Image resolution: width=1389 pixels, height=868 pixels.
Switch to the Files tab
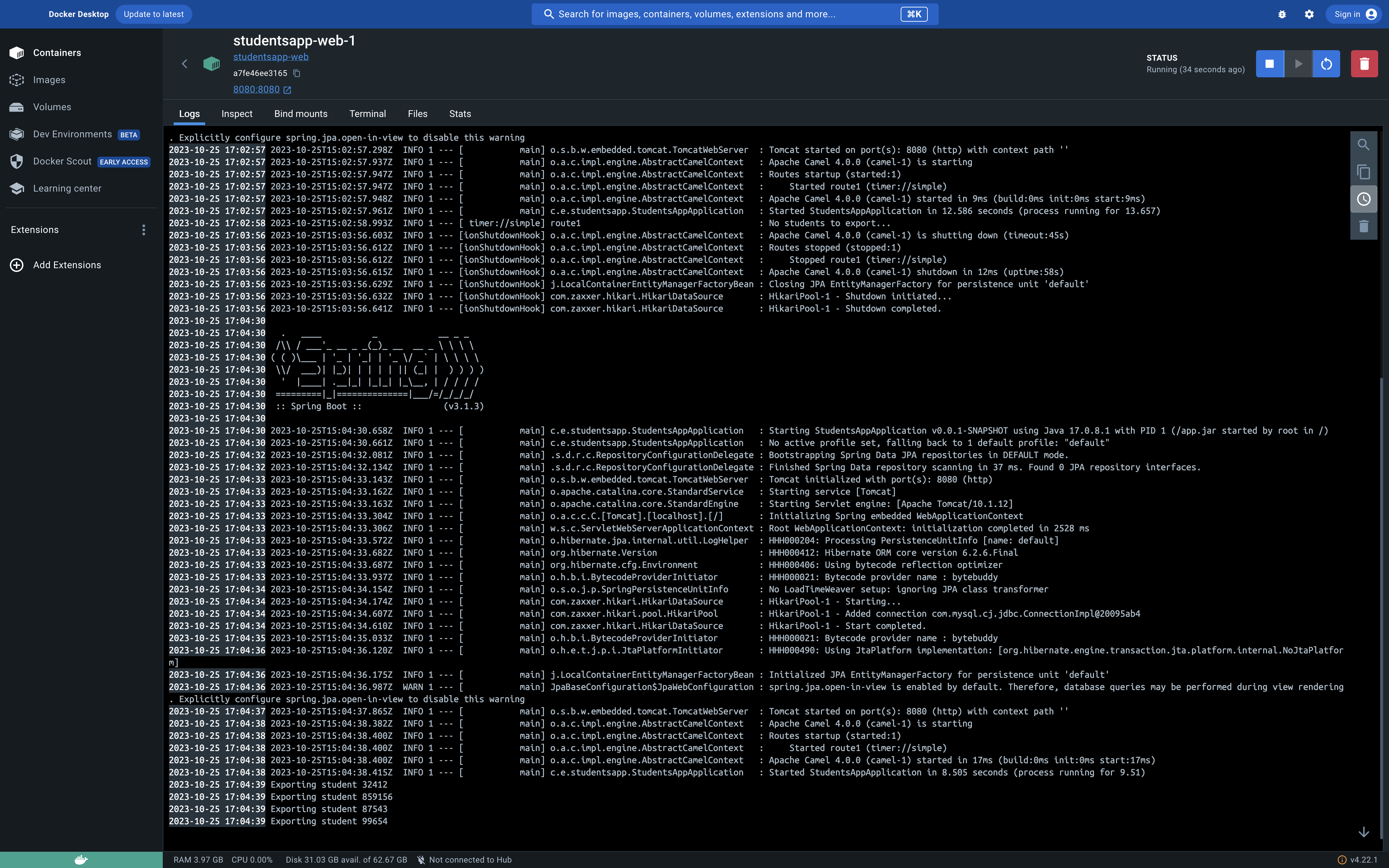(x=417, y=114)
